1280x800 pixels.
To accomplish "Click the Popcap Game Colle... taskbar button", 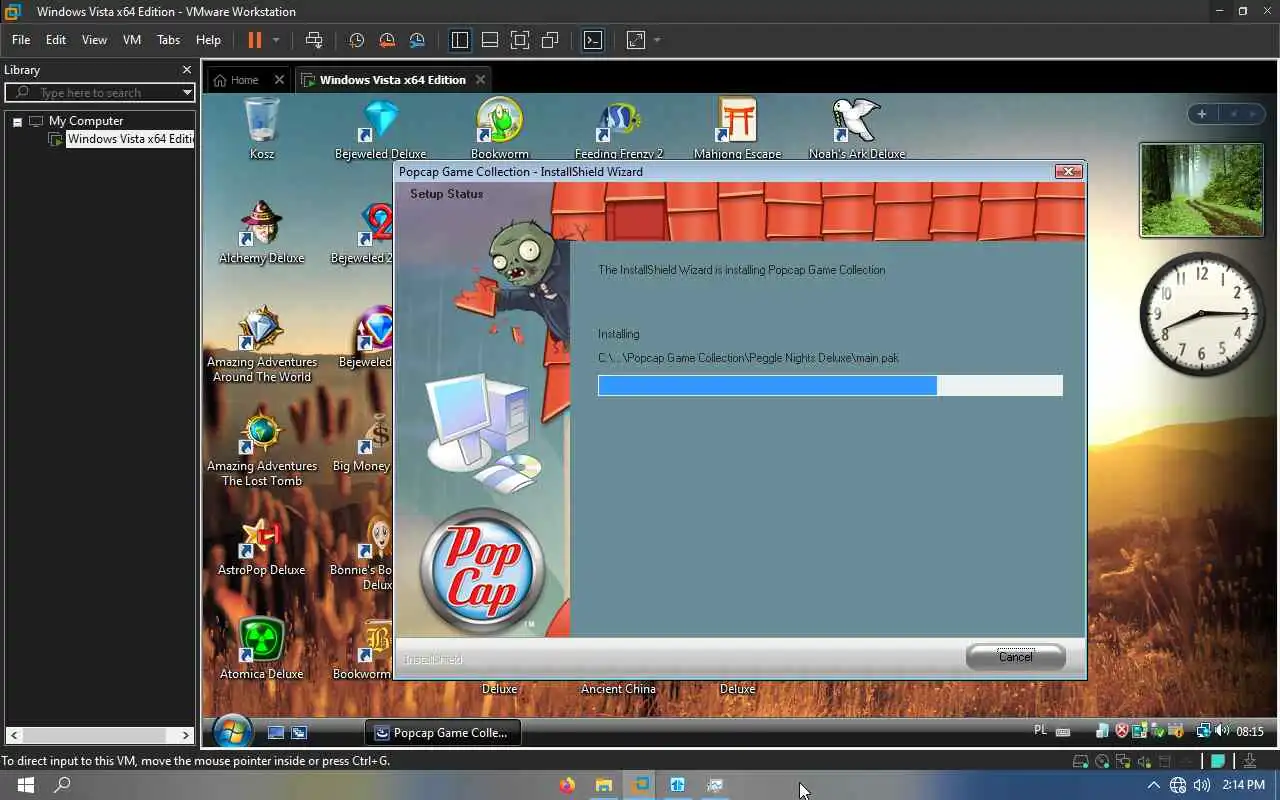I will click(442, 733).
